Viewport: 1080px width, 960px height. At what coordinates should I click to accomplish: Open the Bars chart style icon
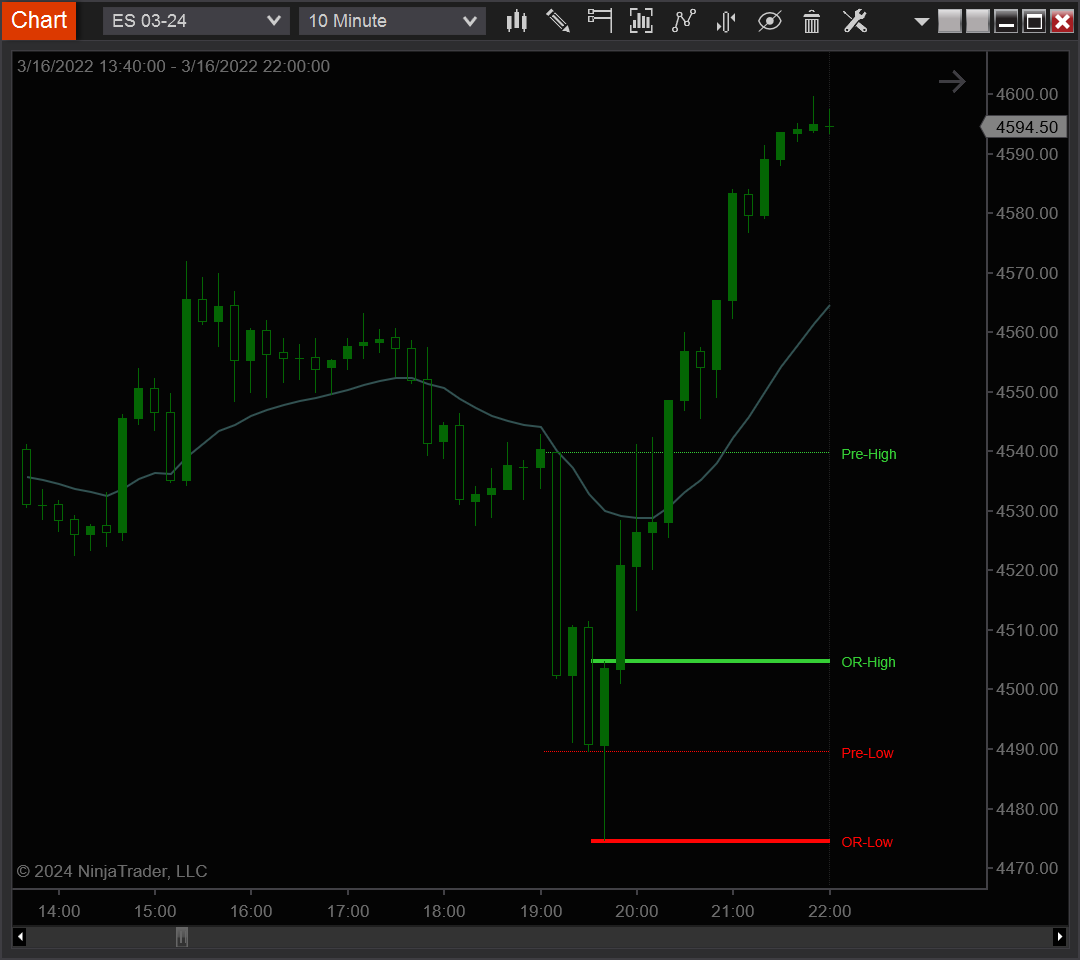[x=517, y=21]
